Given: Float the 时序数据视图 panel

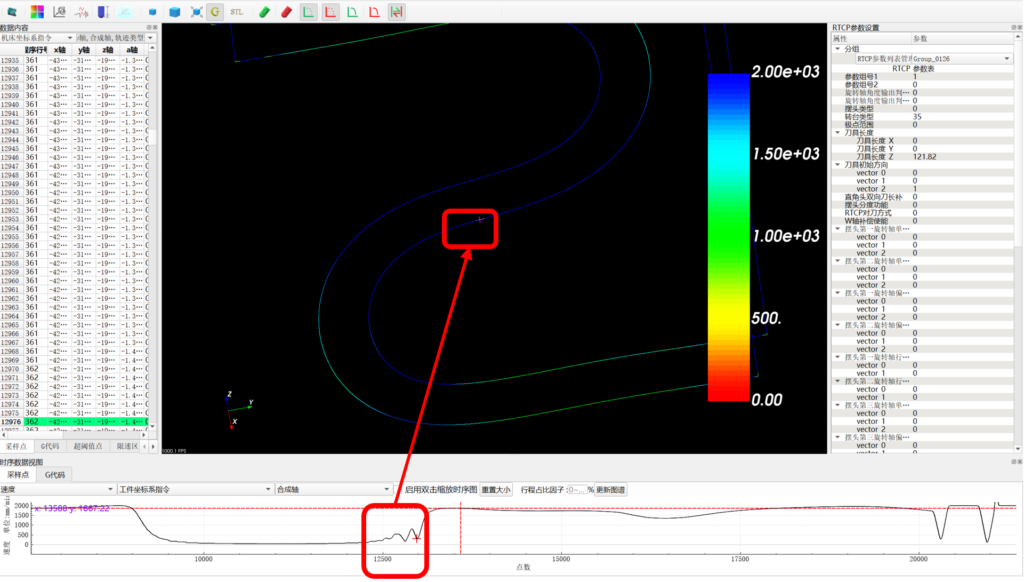Looking at the screenshot, I should coord(1014,461).
